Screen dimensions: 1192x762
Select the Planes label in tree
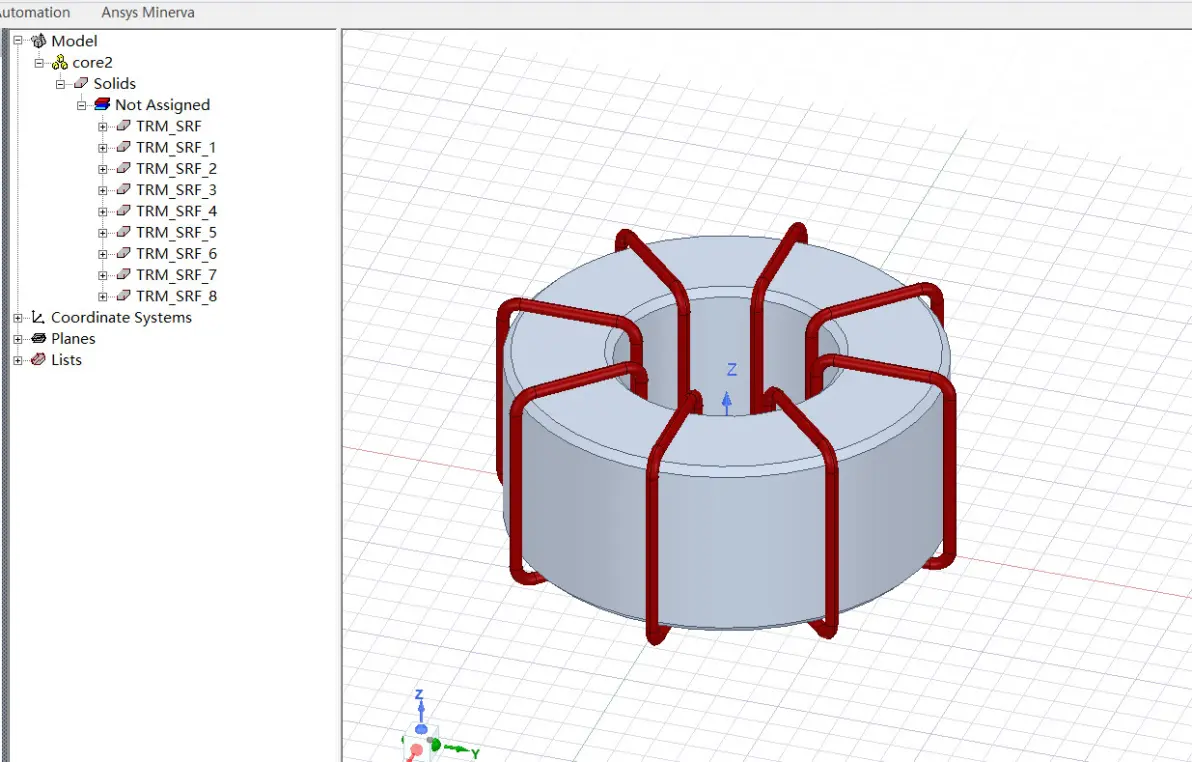tap(73, 339)
